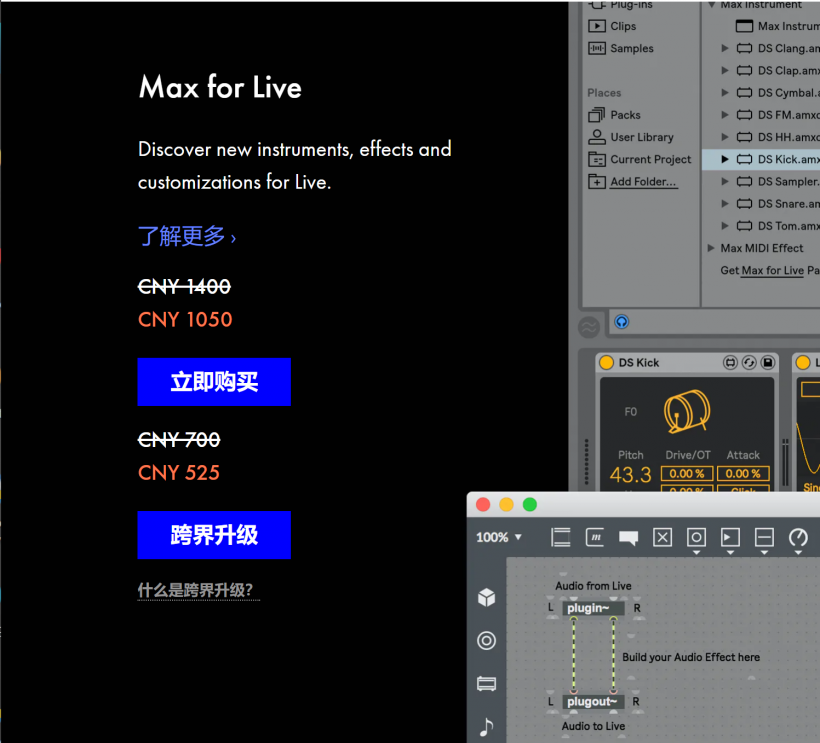Expand the DS Cymbal device entry
The image size is (820, 743).
[x=725, y=93]
